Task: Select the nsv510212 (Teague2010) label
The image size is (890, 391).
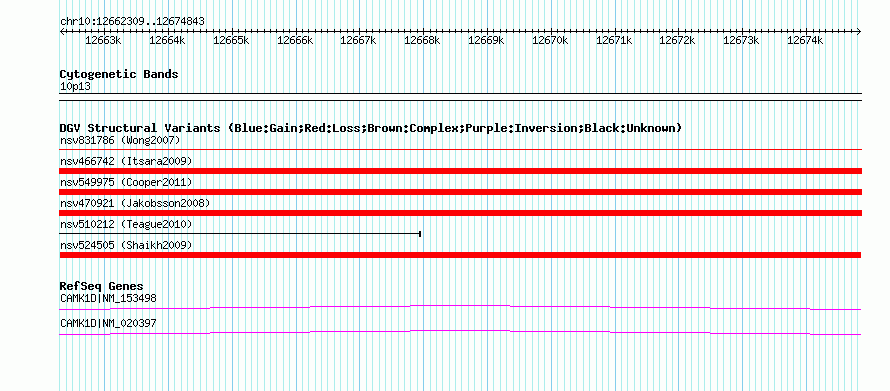Action: tap(126, 224)
